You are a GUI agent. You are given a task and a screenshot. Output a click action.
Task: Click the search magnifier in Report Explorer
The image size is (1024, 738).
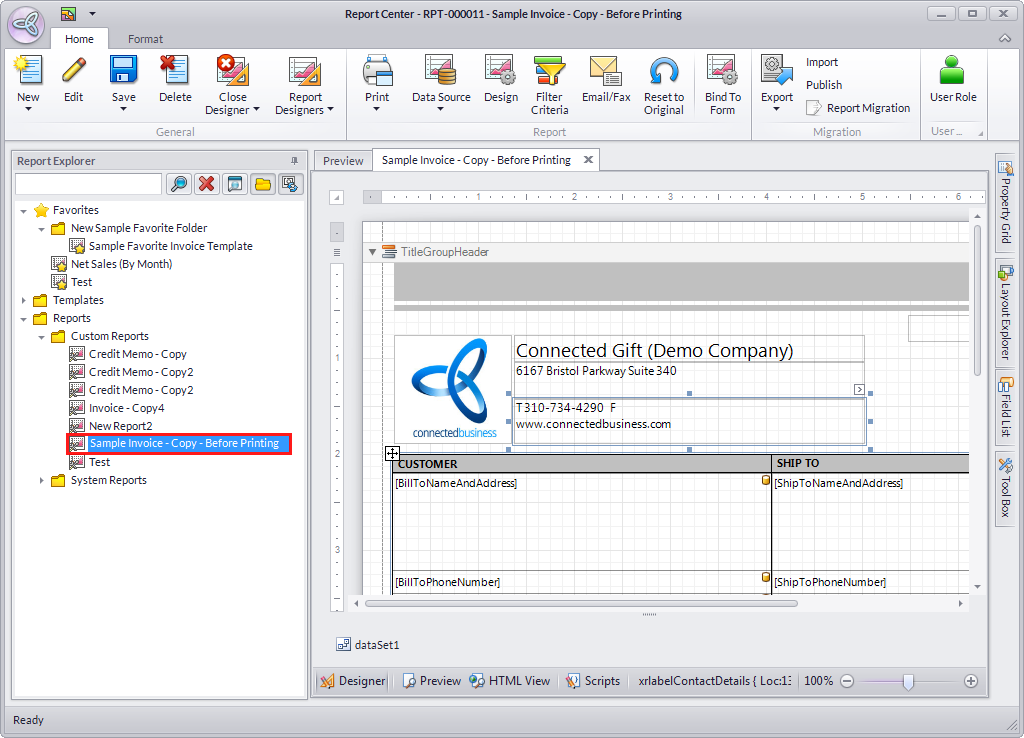pyautogui.click(x=179, y=184)
